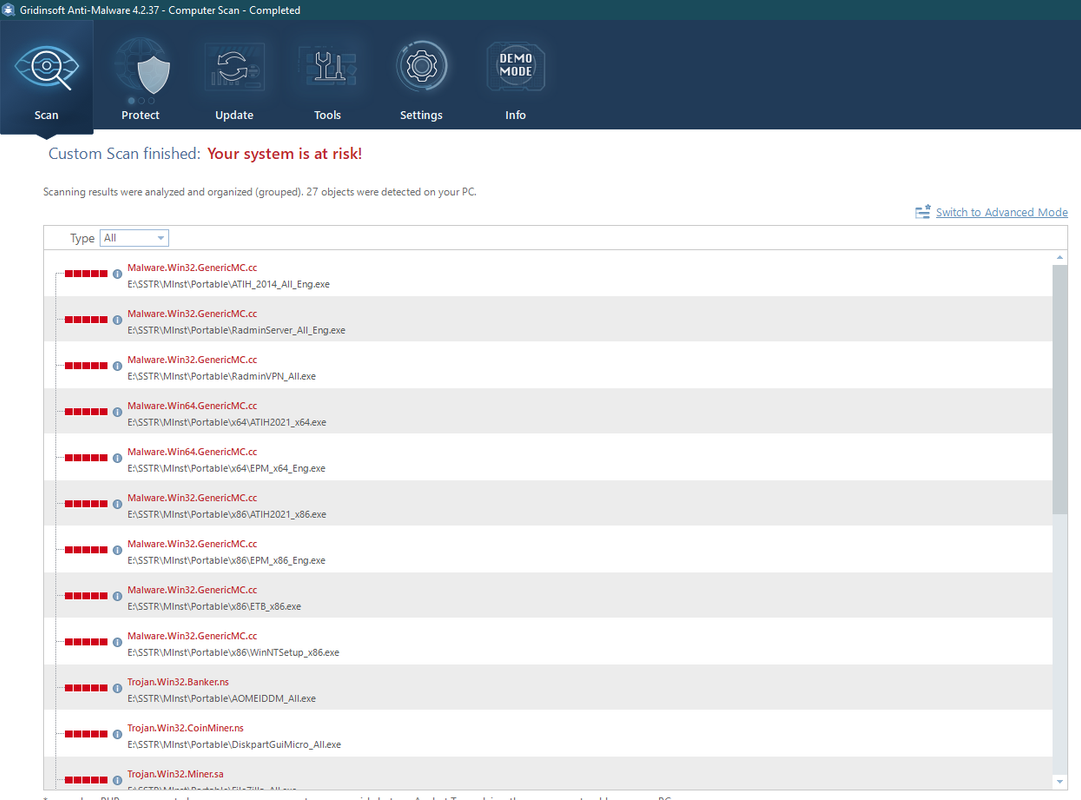Viewport: 1081px width, 800px height.
Task: Open the Tools wrench icon
Action: click(328, 67)
